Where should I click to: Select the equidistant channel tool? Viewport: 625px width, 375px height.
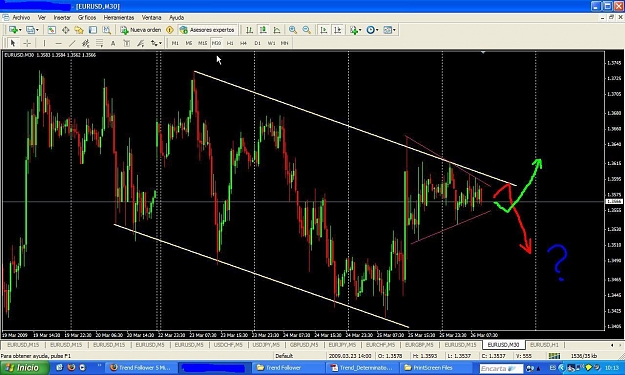click(85, 43)
